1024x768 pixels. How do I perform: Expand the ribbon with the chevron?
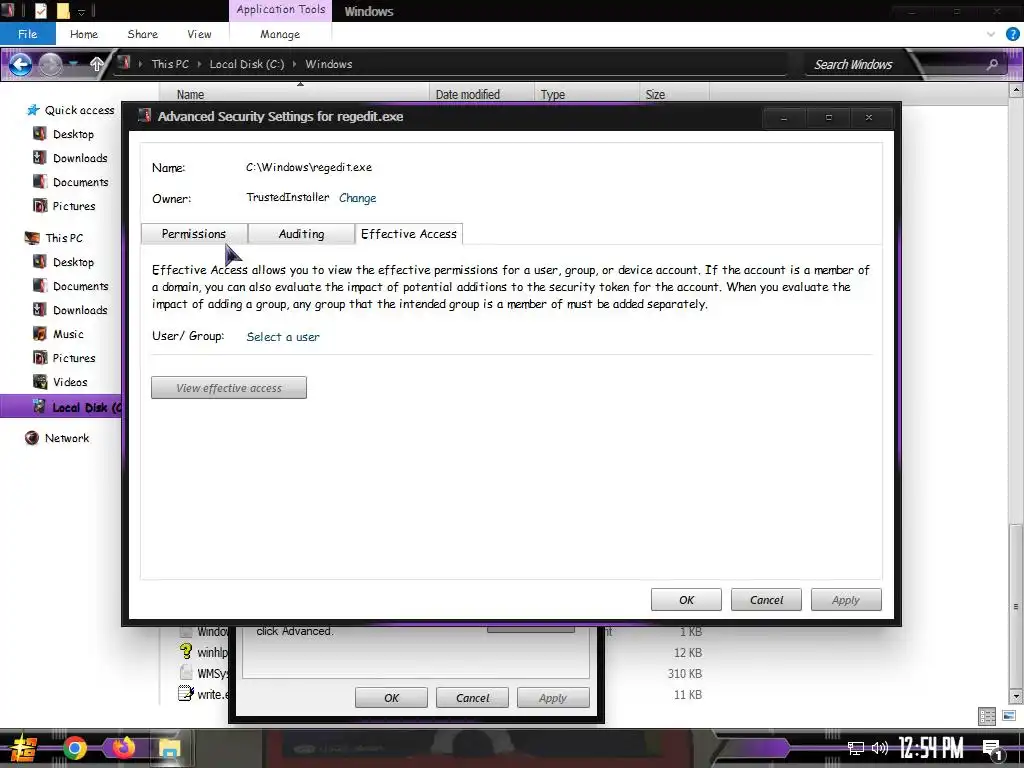point(991,34)
